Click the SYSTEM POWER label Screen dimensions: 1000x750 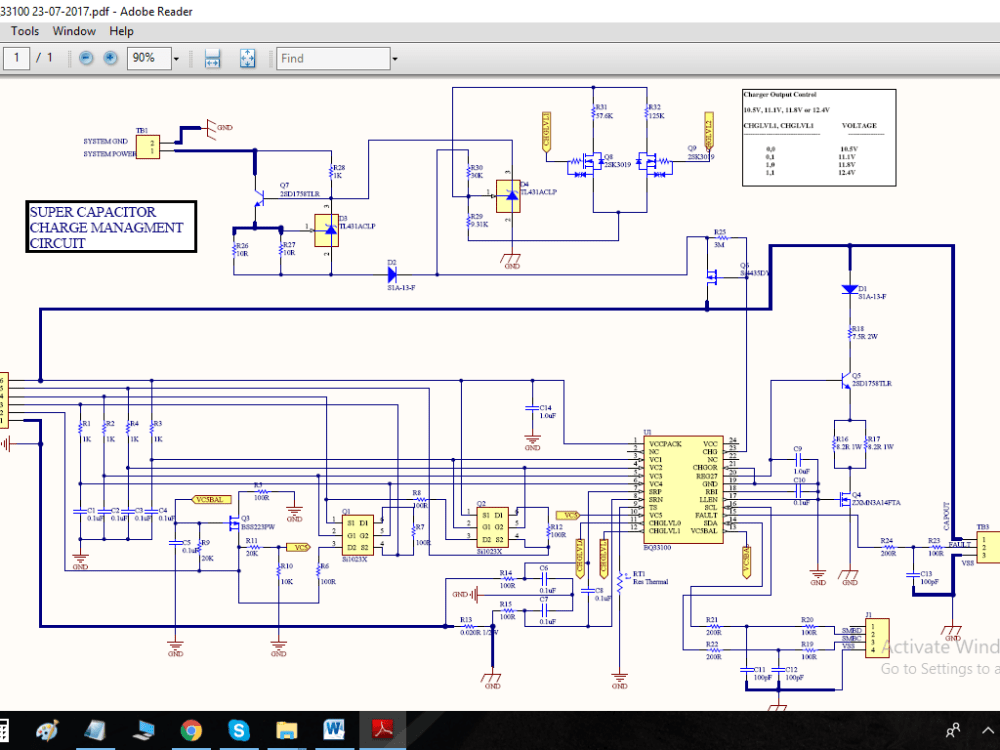(110, 154)
